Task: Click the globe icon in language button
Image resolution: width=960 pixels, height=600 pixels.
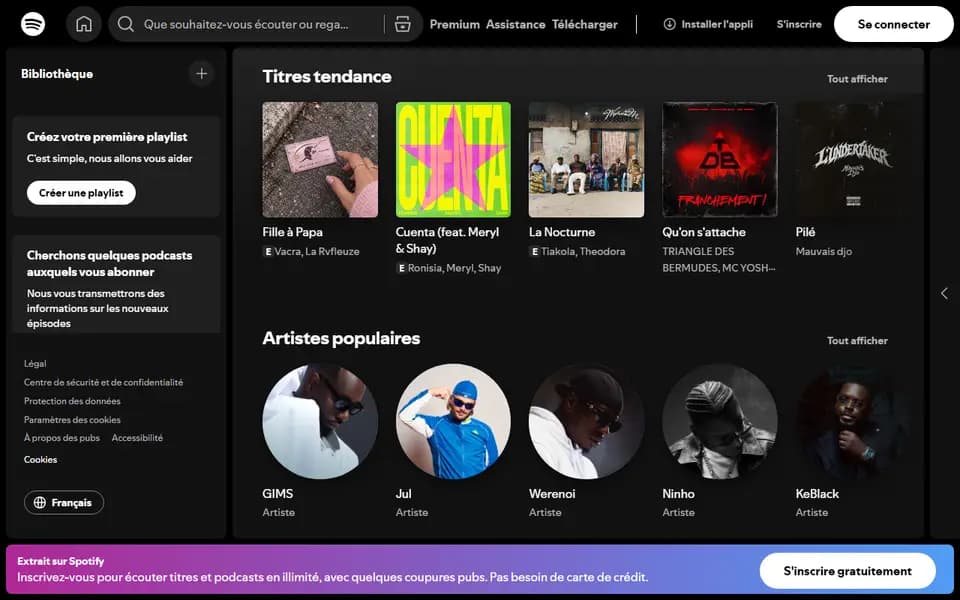Action: click(x=40, y=503)
